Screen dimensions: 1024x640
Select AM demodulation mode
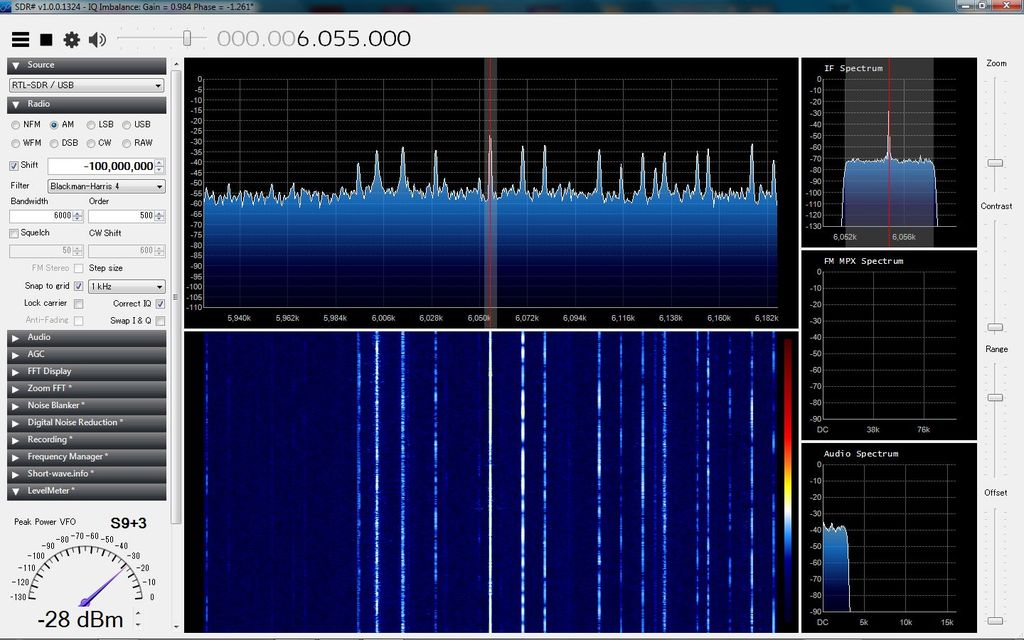tap(54, 125)
